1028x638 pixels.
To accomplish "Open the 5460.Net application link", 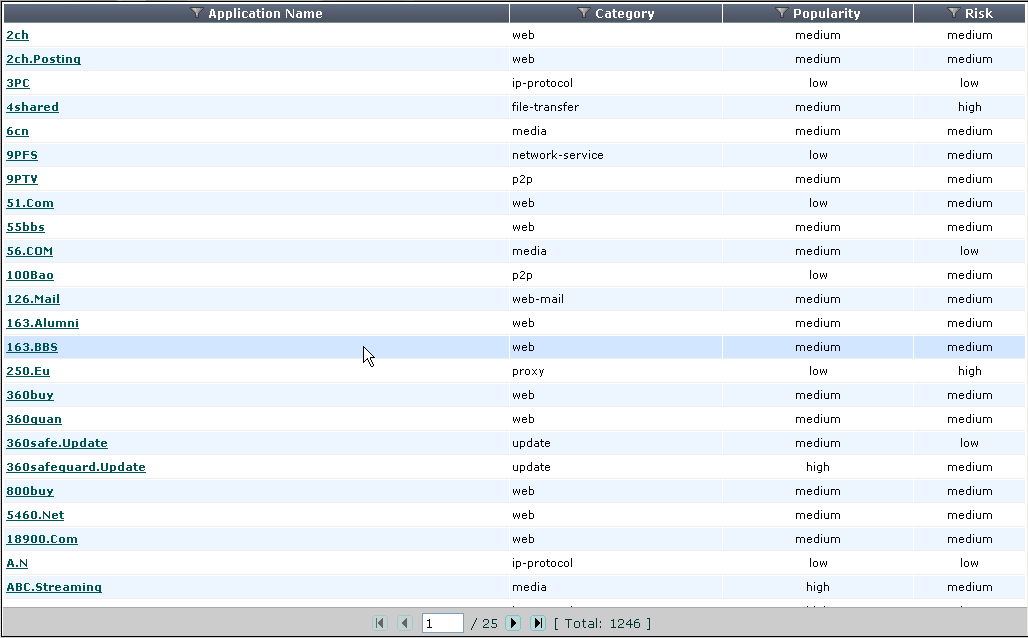I will click(35, 515).
